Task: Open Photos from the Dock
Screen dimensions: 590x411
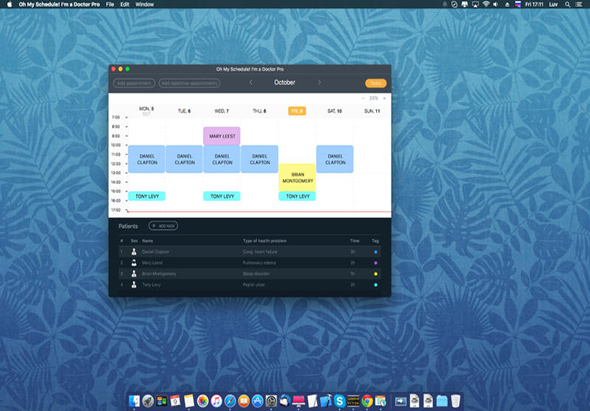Action: (202, 401)
